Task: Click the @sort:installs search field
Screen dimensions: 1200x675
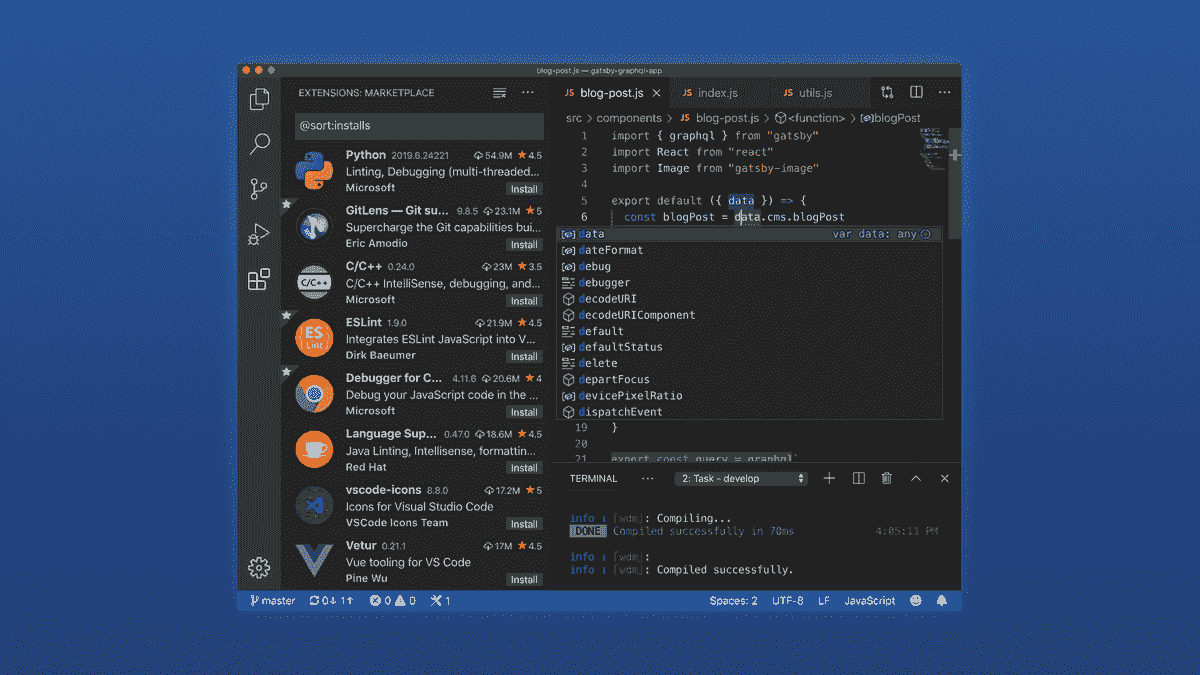Action: (x=419, y=126)
